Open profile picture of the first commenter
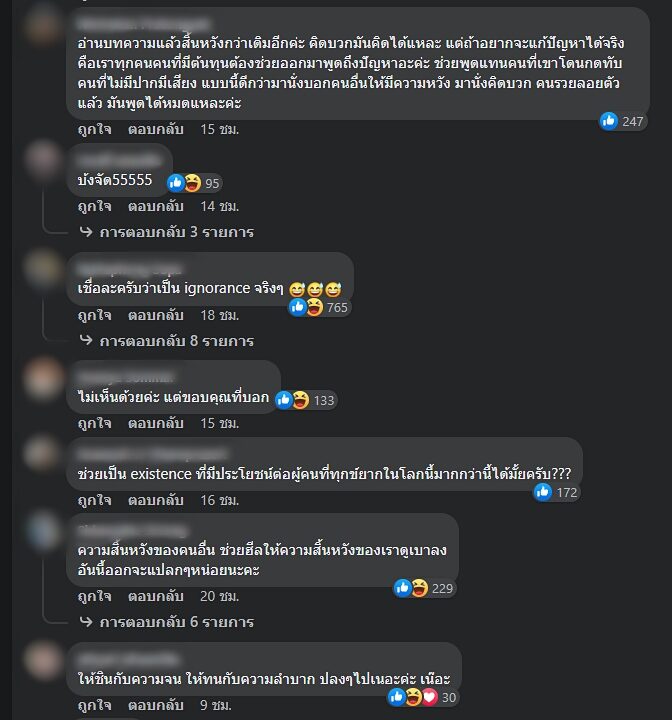The width and height of the screenshot is (672, 720). [43, 25]
